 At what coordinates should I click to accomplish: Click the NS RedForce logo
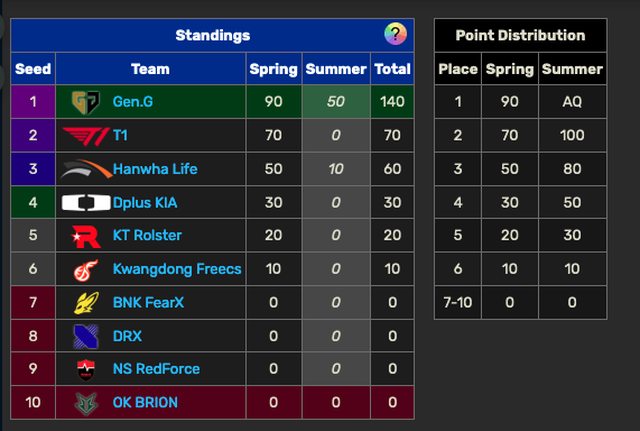pyautogui.click(x=85, y=369)
